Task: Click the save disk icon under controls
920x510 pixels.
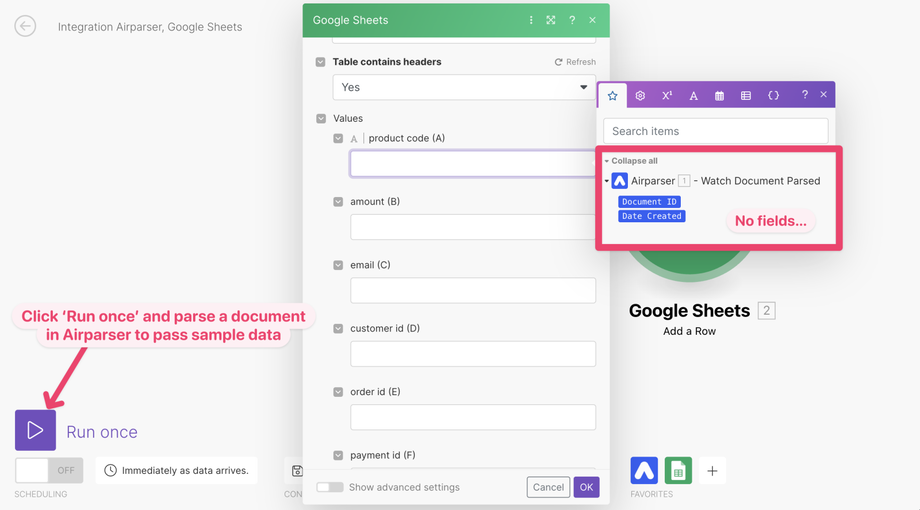Action: tap(297, 470)
